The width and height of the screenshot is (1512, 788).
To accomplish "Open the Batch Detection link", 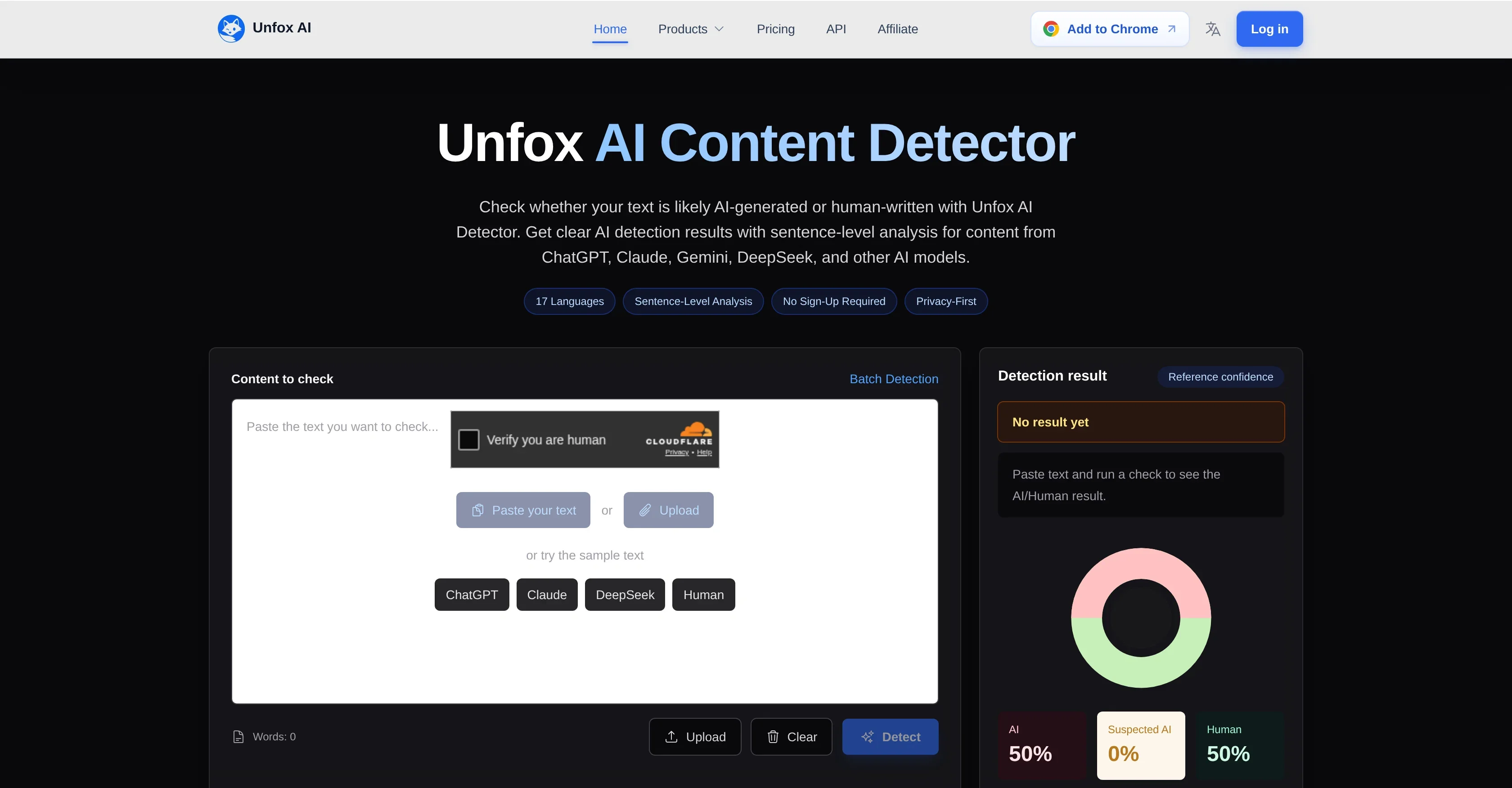I will coord(893,379).
